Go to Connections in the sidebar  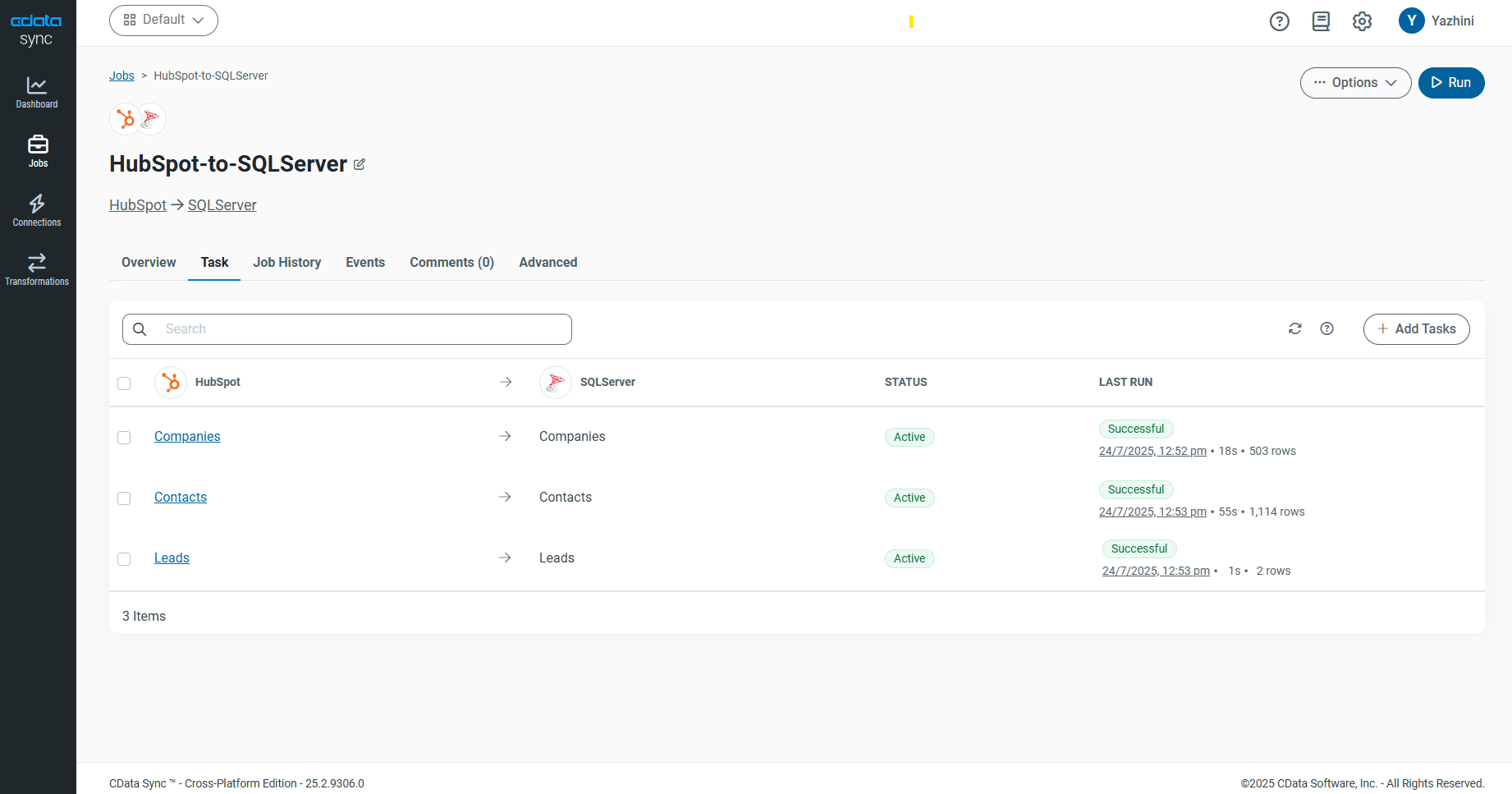(x=37, y=210)
